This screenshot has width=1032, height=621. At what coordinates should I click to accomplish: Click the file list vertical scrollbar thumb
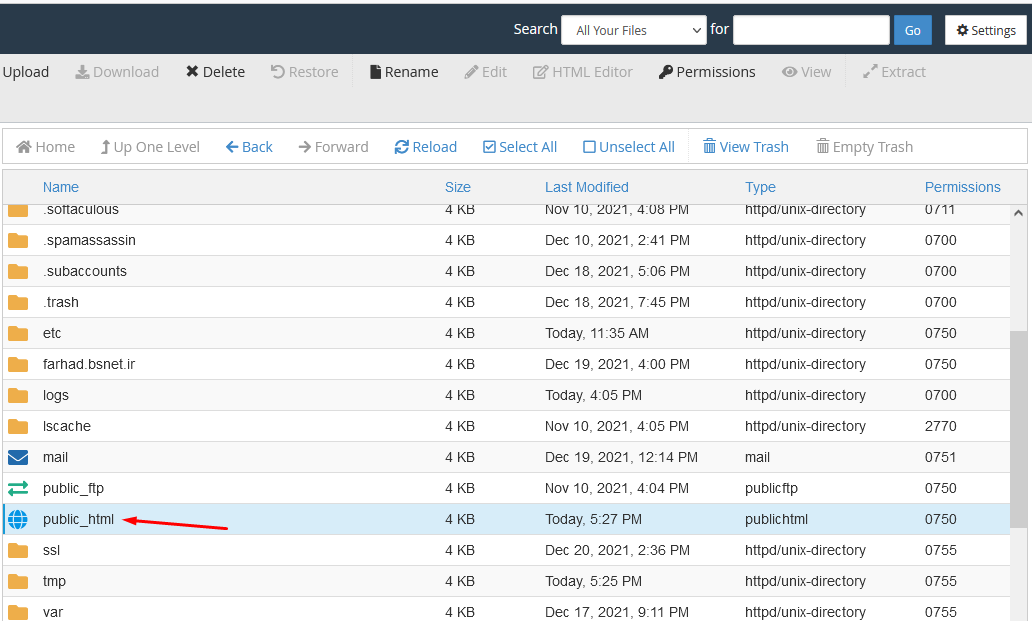click(x=1018, y=431)
